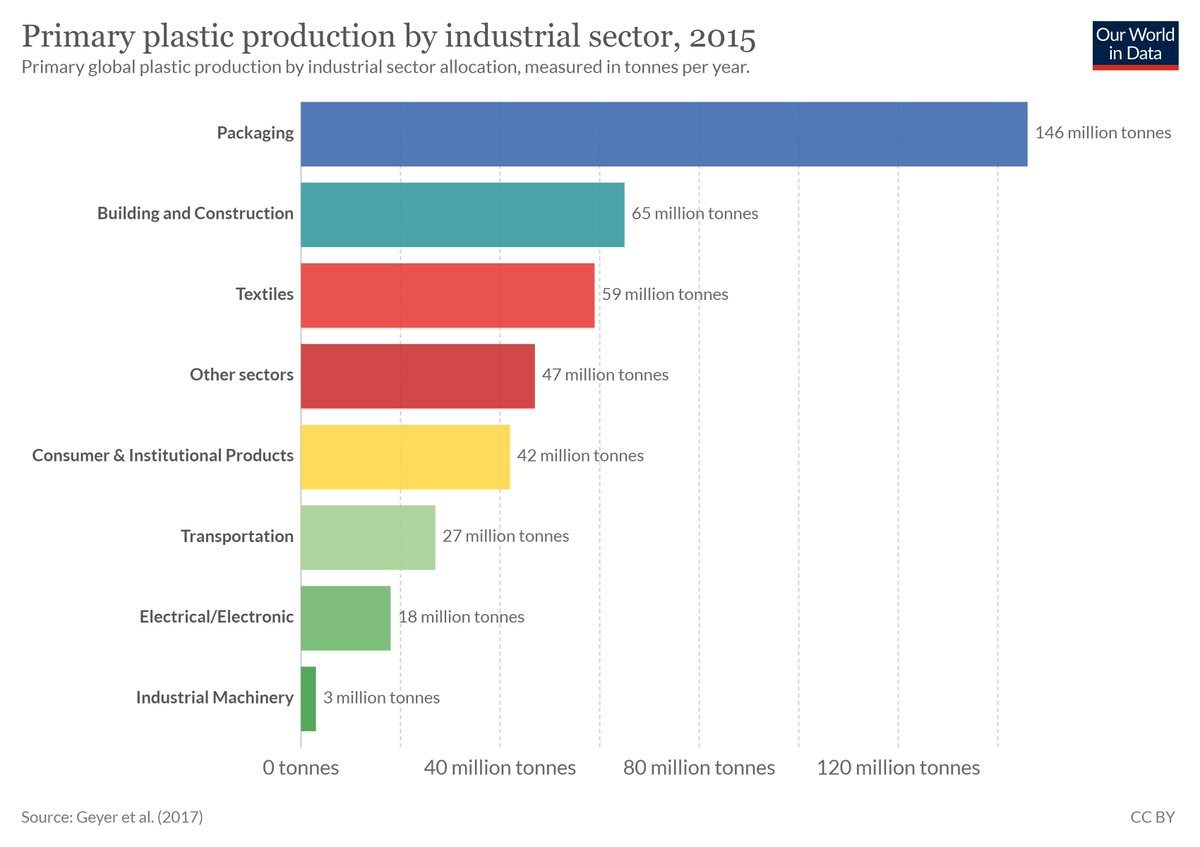Click the 'Industrial Machinery' label

click(215, 698)
